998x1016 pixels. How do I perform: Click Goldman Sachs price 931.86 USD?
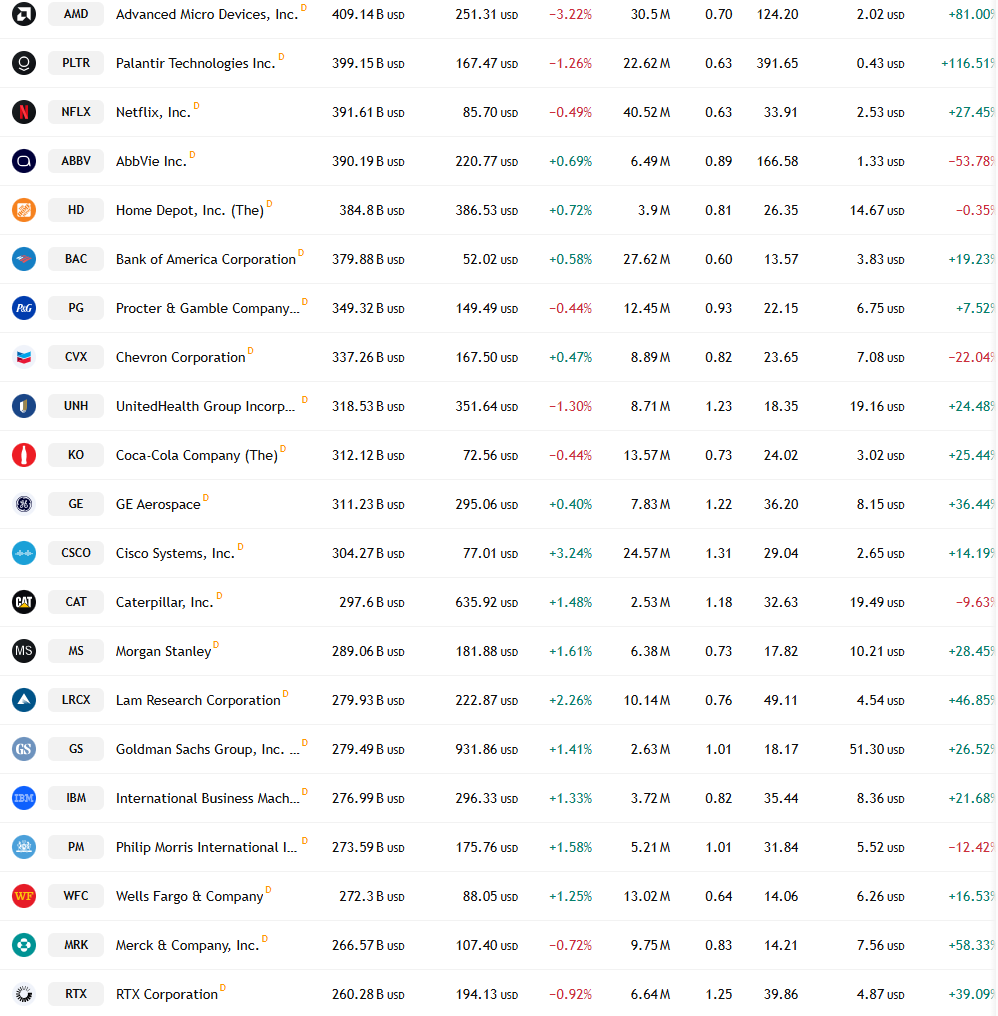point(487,750)
